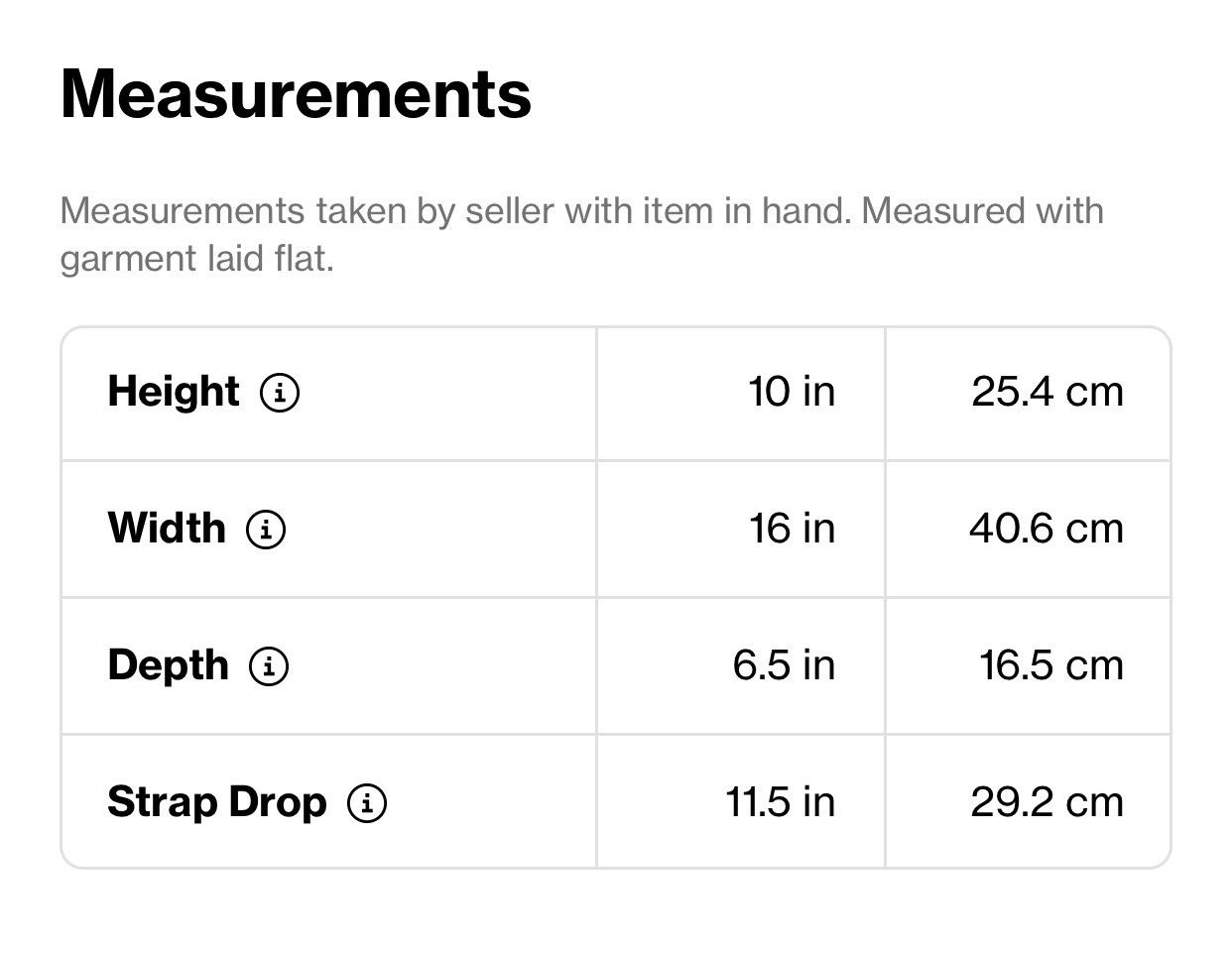Click the "Measured with" phrase in description
The height and width of the screenshot is (954, 1232).
tap(982, 211)
